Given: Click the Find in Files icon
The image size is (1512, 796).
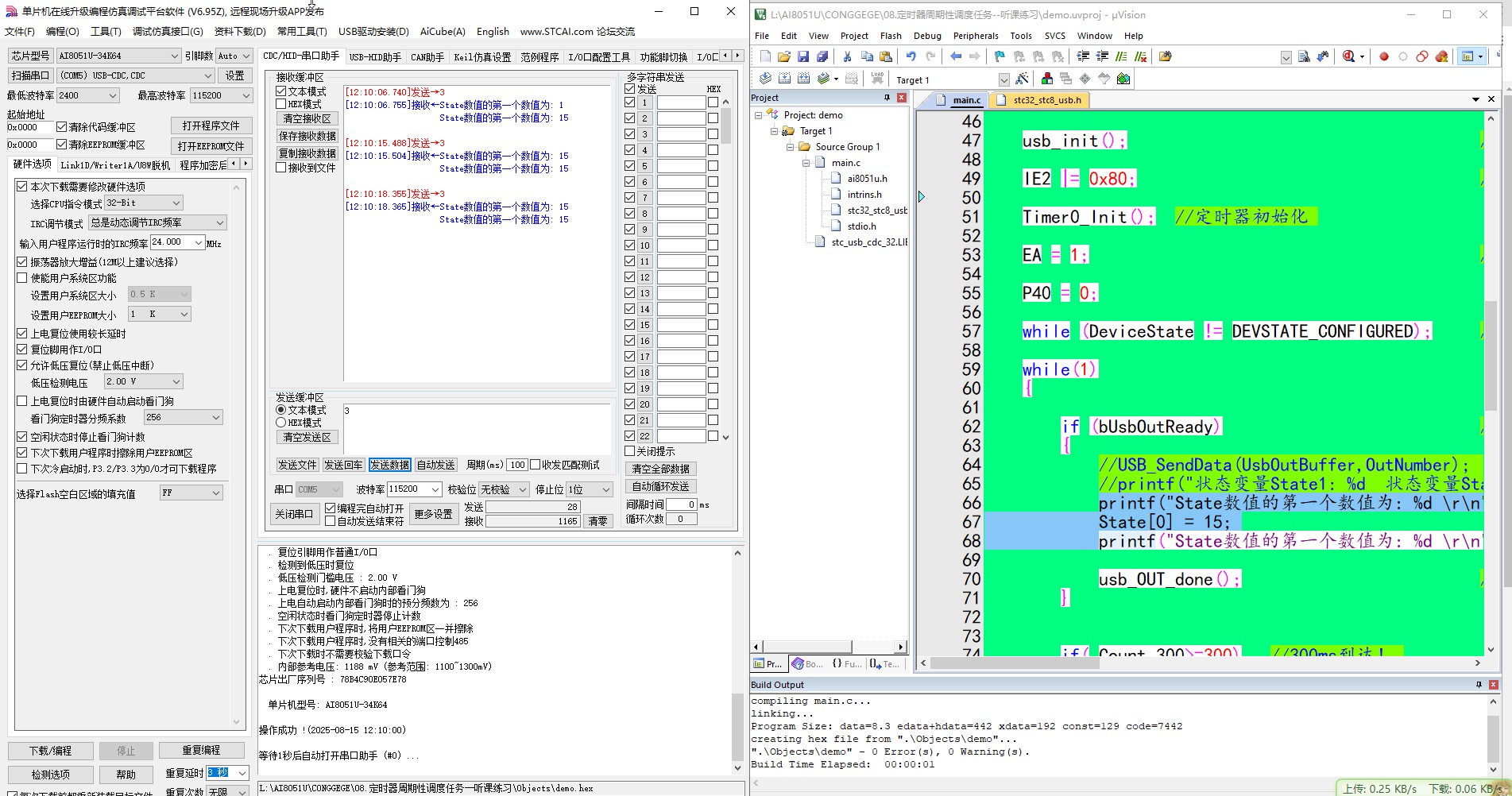Looking at the screenshot, I should coord(1166,56).
